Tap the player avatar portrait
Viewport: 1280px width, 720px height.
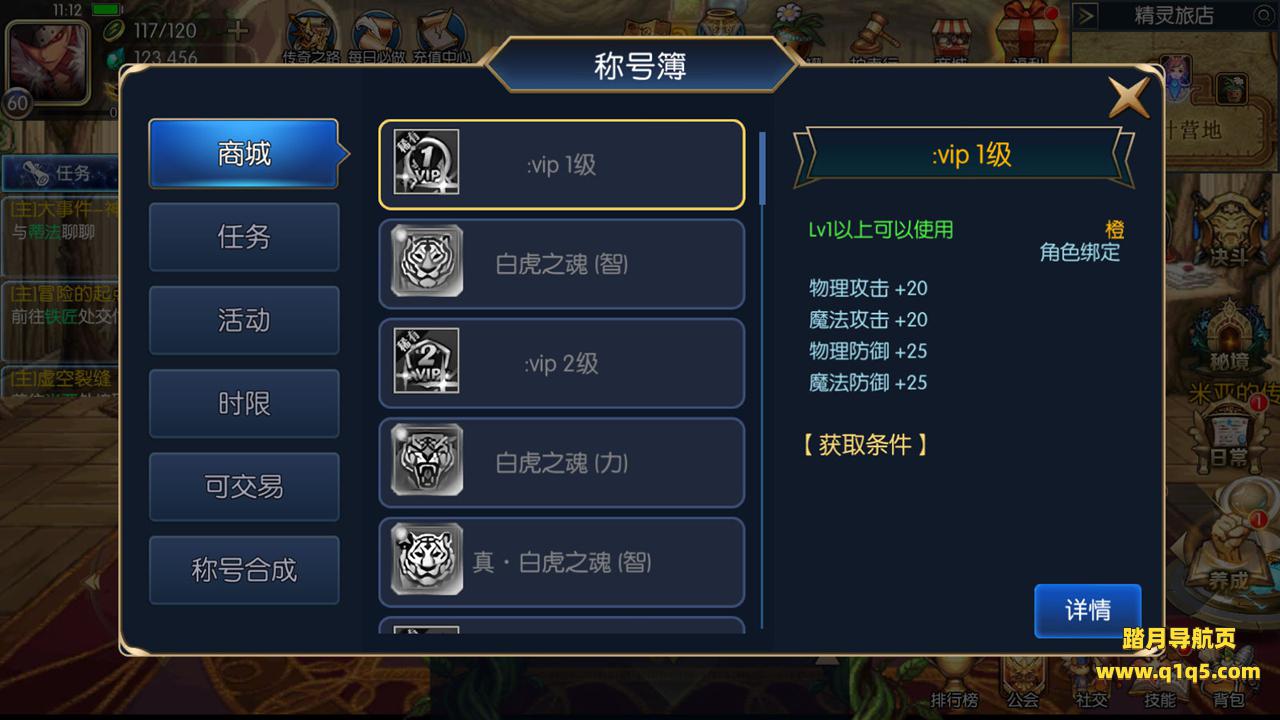(x=47, y=60)
